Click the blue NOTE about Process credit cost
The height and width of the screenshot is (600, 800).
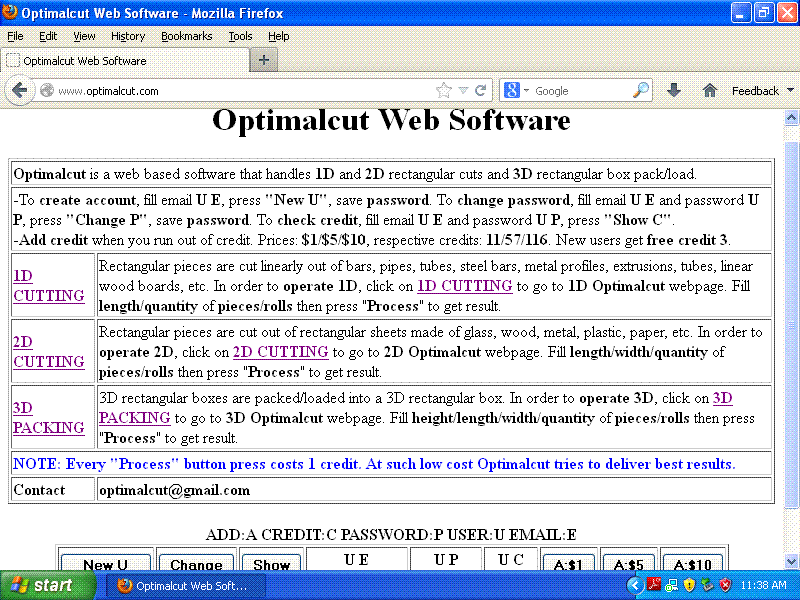point(374,464)
